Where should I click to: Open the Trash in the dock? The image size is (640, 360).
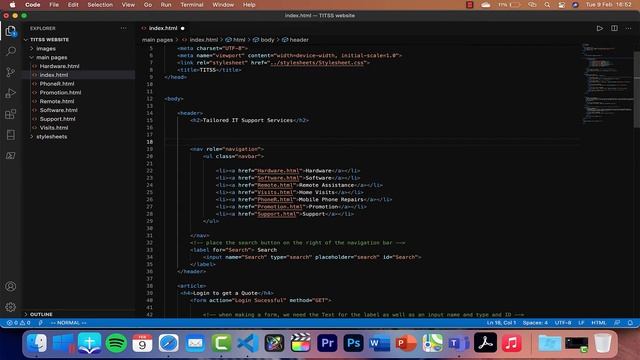point(603,343)
